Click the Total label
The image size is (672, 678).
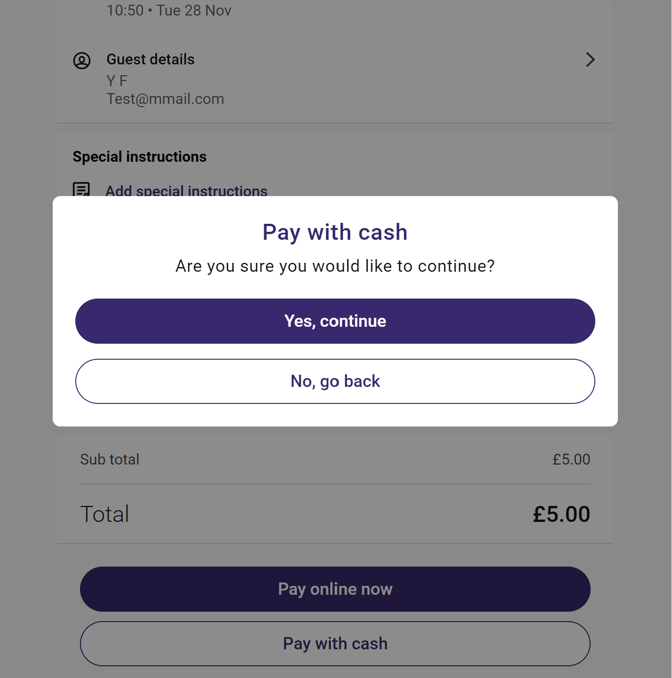click(105, 514)
